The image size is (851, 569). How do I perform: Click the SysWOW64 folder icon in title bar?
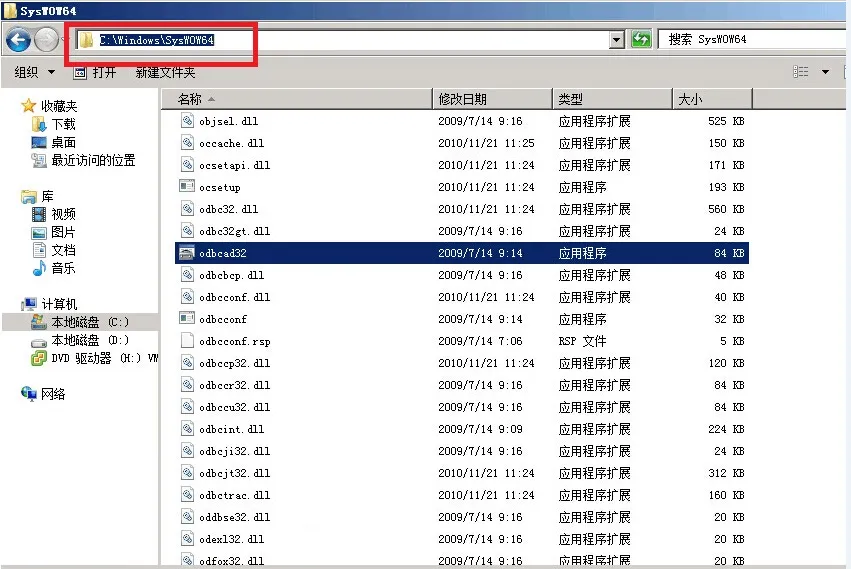[x=10, y=10]
